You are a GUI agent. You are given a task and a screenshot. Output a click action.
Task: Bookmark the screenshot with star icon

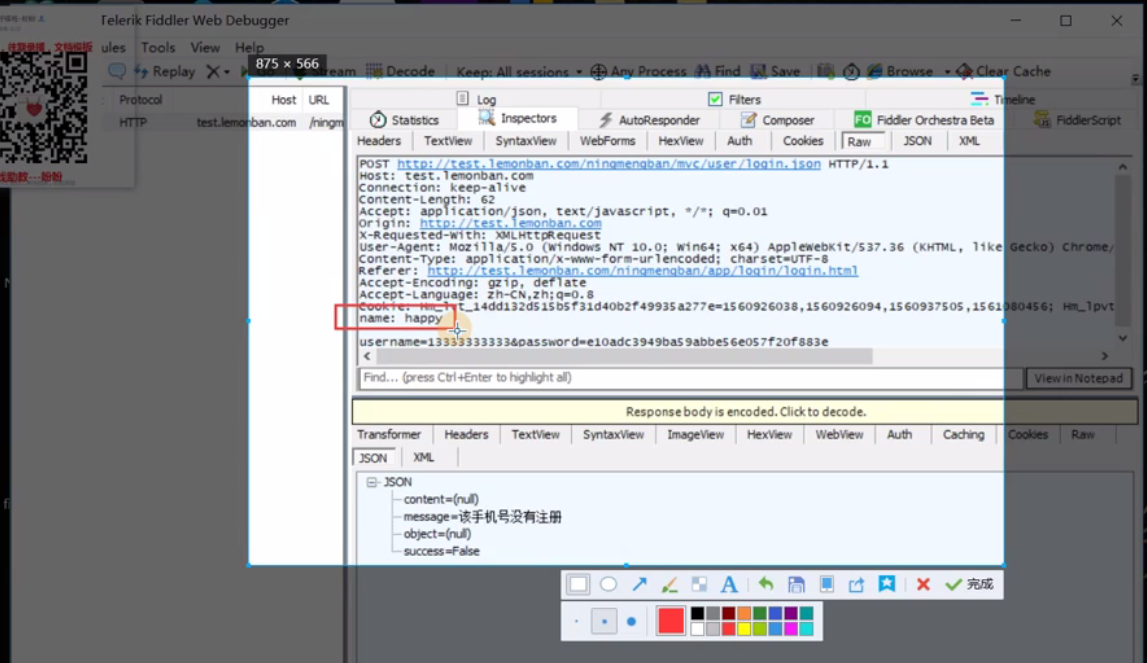[887, 583]
